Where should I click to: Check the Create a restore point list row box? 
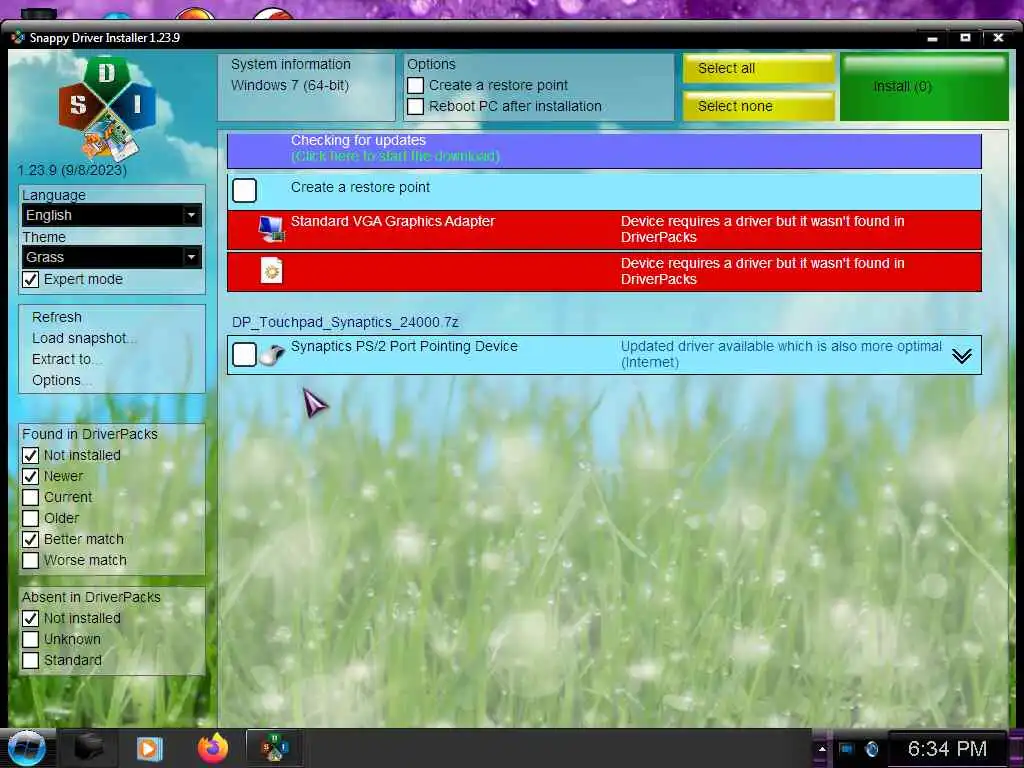244,191
